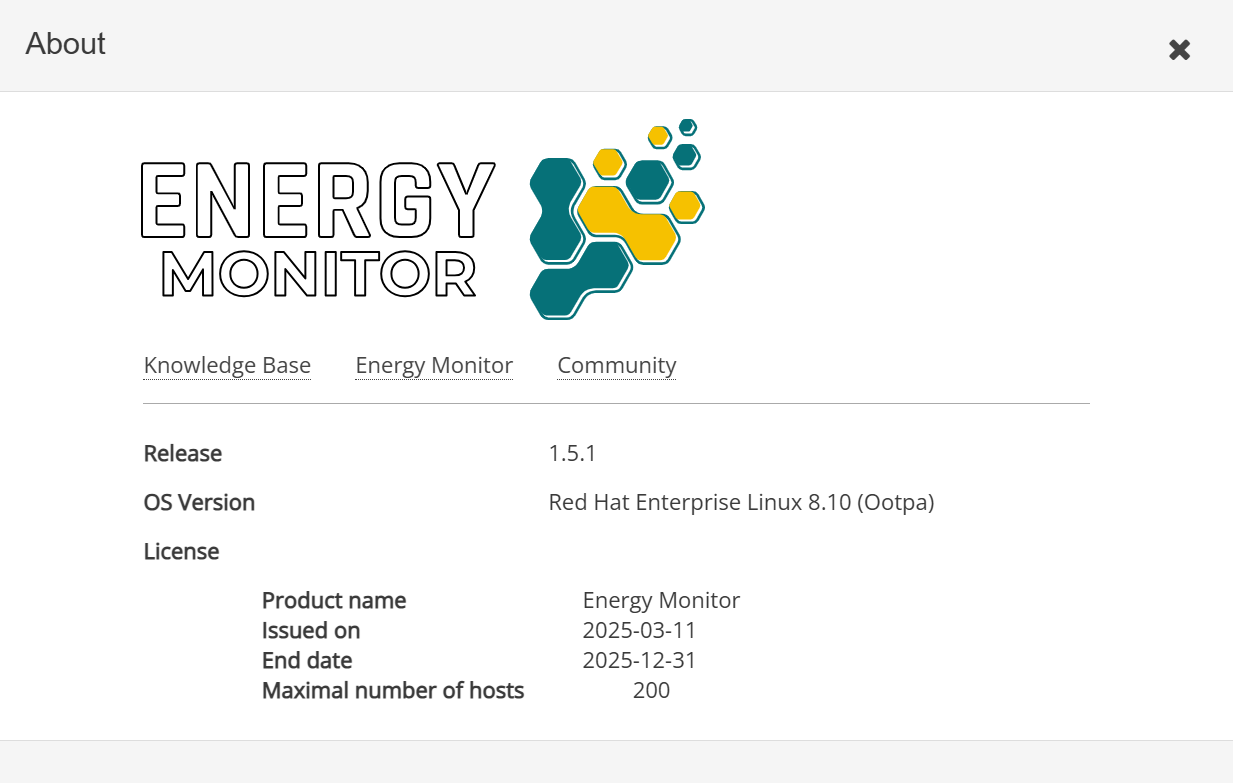Click the License section heading
This screenshot has height=783, width=1233.
tap(181, 552)
